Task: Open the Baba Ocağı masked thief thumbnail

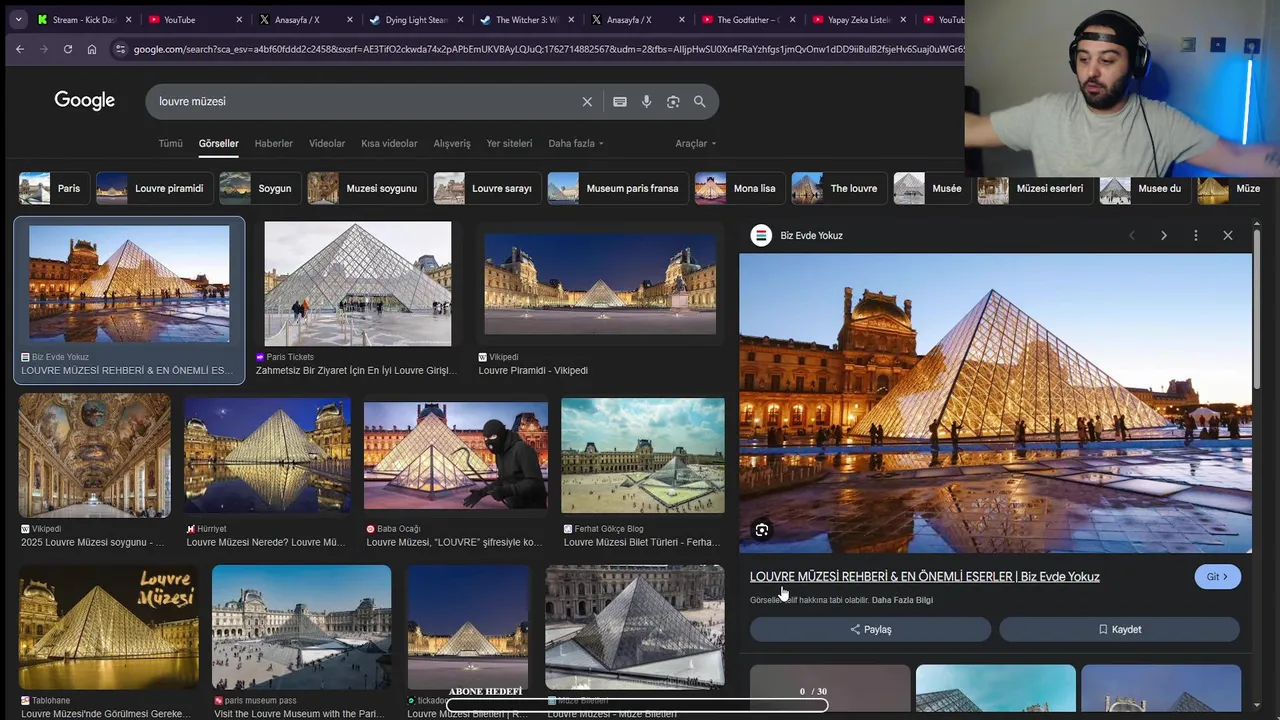Action: (x=456, y=456)
